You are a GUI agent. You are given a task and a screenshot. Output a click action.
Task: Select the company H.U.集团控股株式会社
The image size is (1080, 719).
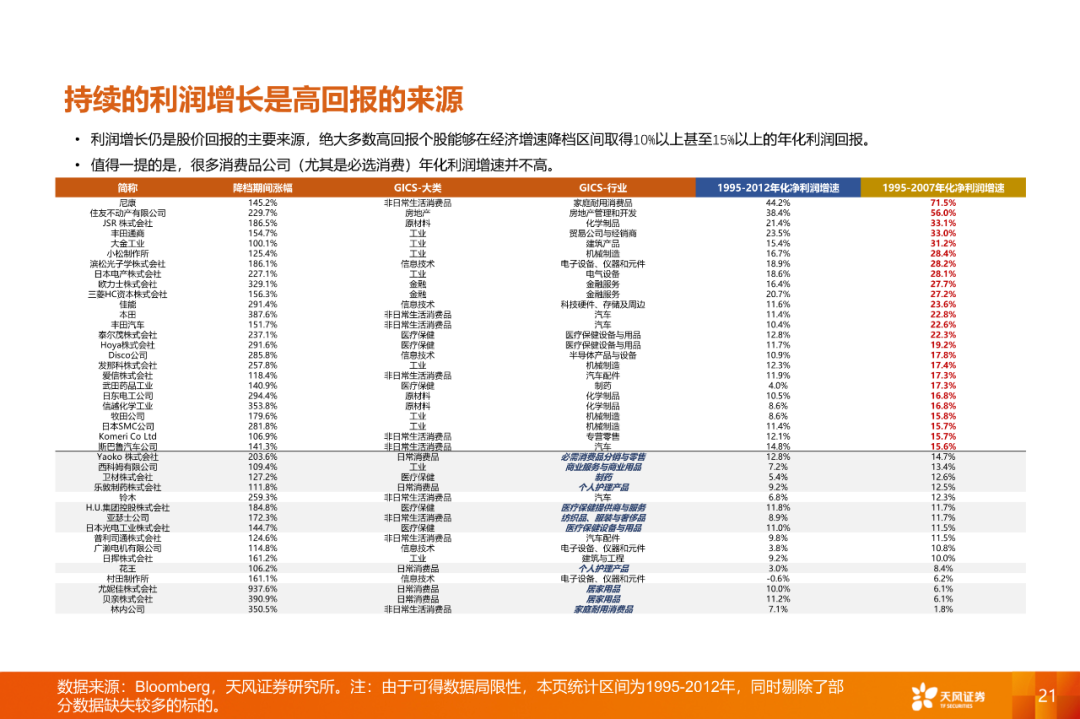coord(127,508)
